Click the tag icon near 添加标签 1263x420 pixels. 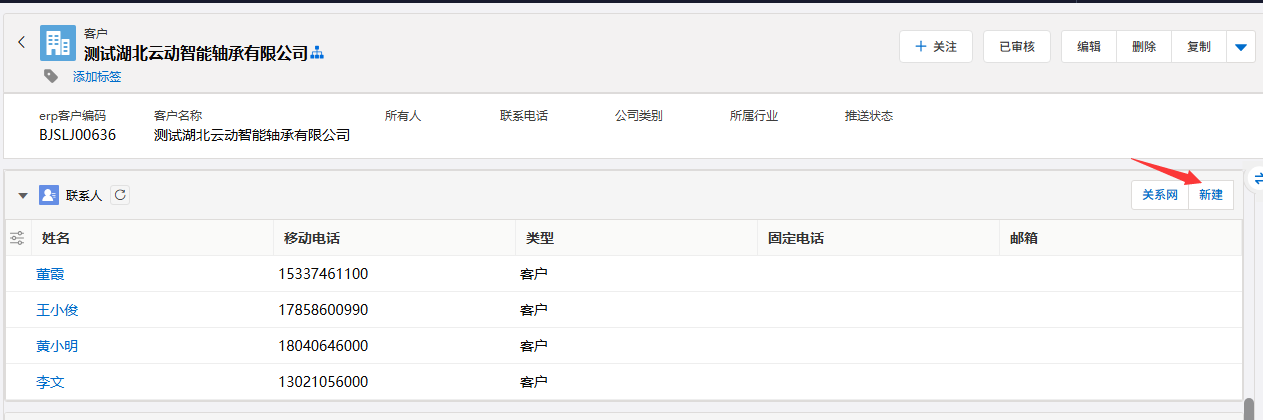tap(51, 76)
